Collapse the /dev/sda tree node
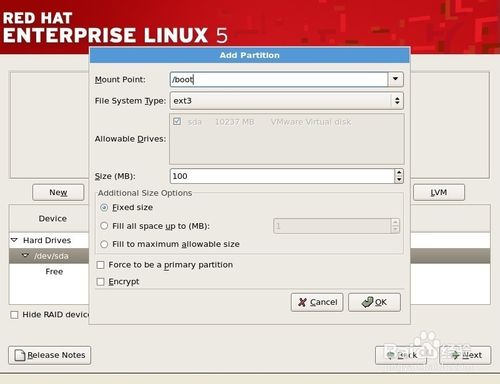Screen dimensions: 500x384 coord(25,256)
